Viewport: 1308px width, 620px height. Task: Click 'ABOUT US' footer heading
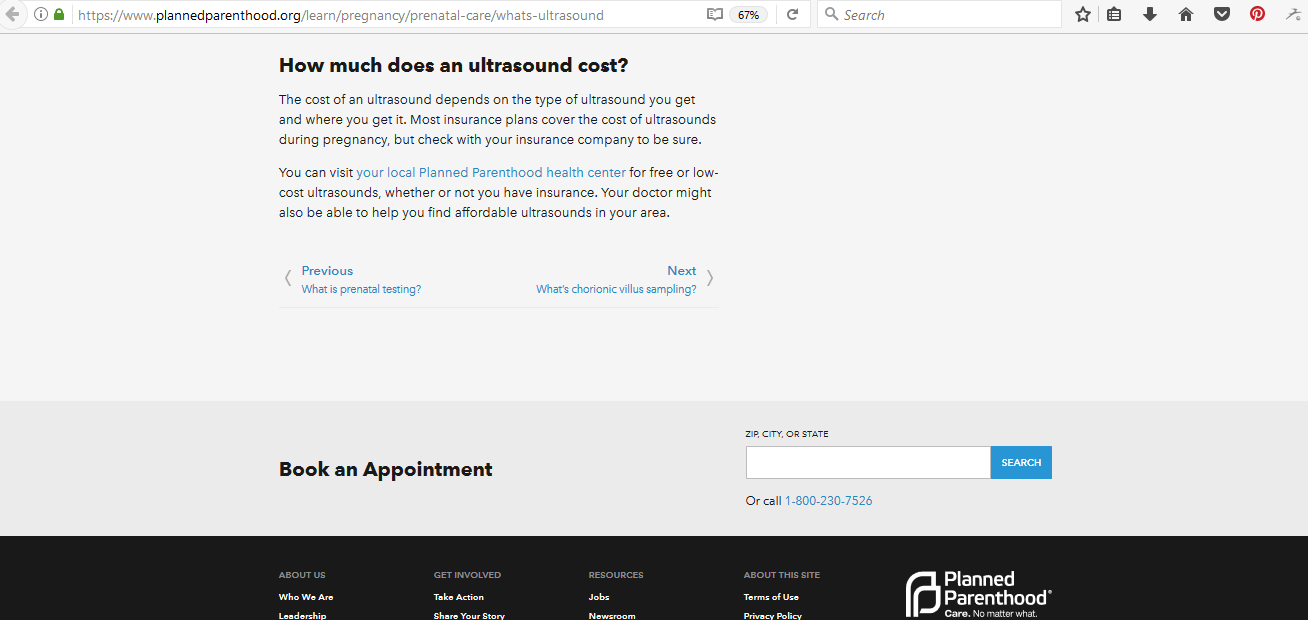[x=302, y=575]
